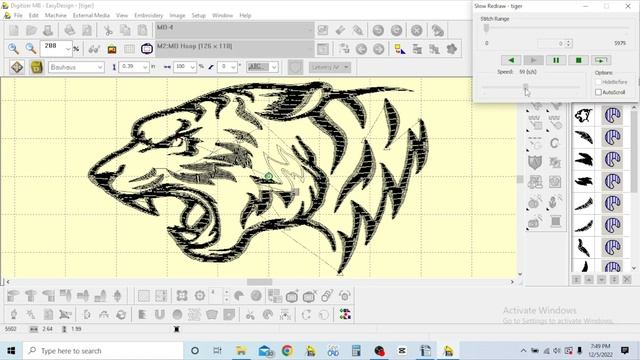Screen dimensions: 640x360
Task: Open File Explorer from taskbar
Action: (241, 350)
